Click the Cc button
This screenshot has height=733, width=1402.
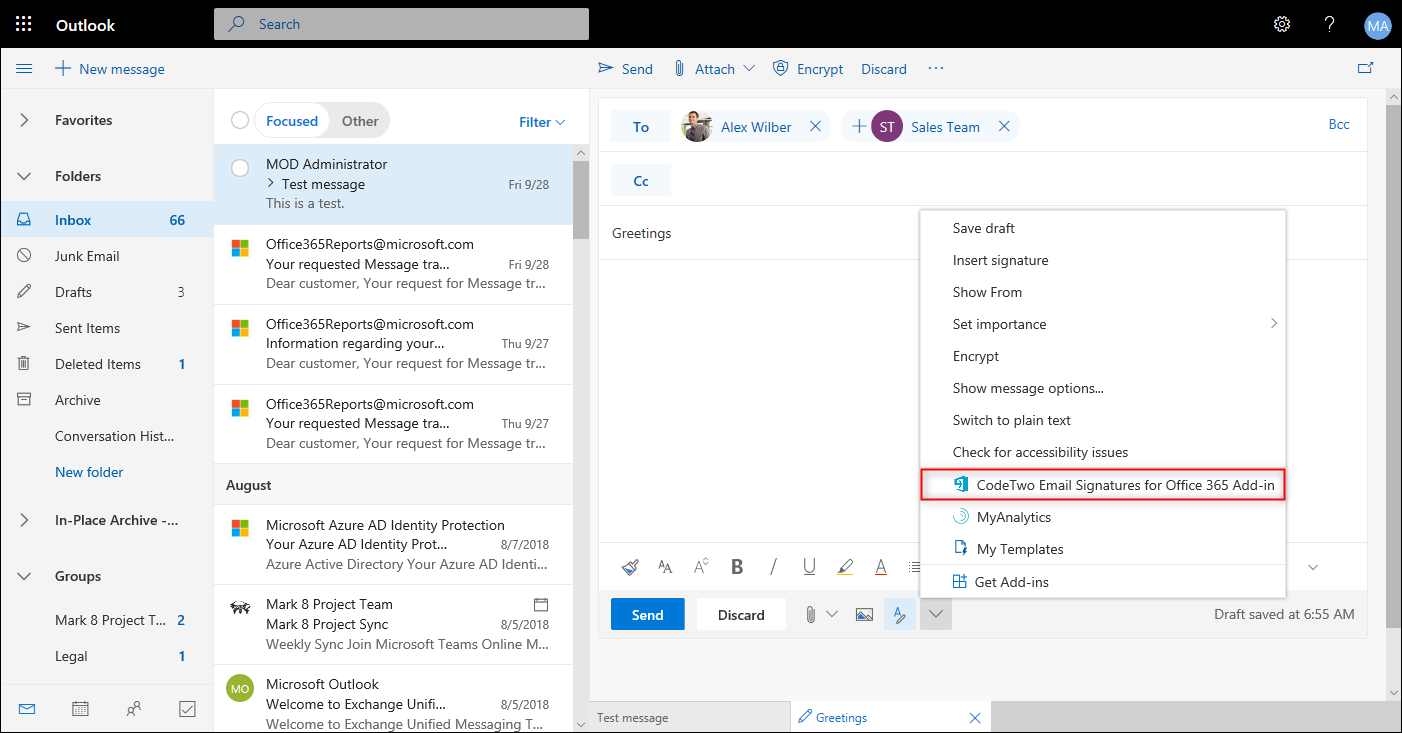641,181
